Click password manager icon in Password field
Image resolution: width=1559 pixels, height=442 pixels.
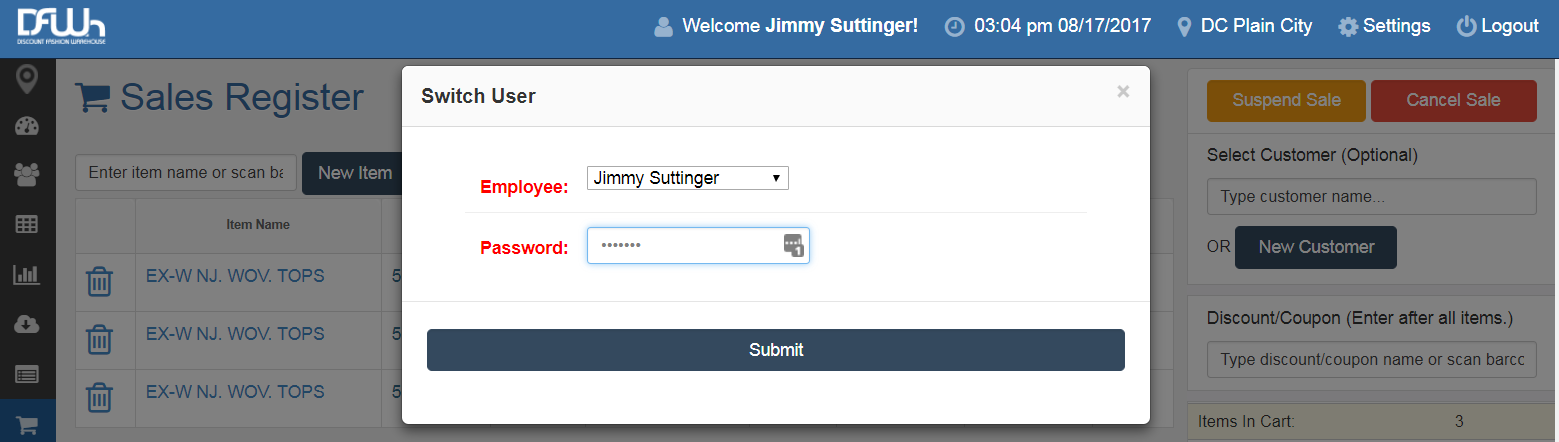click(794, 246)
